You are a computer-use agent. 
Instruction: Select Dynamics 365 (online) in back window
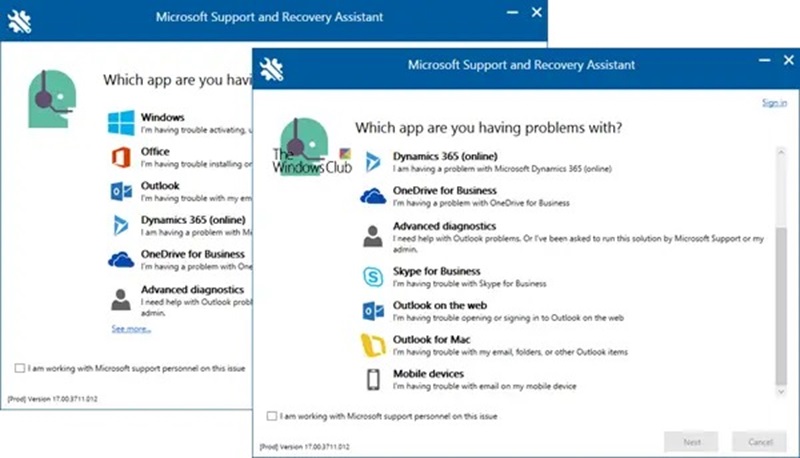click(180, 225)
